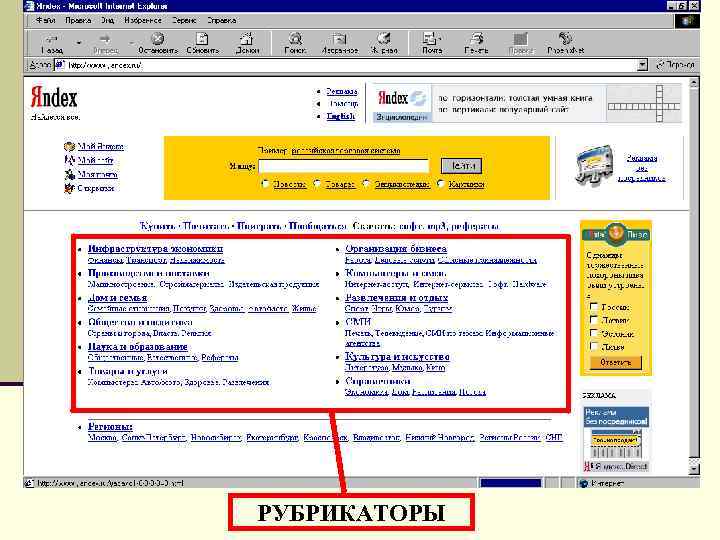Image resolution: width=720 pixels, height=540 pixels.
Task: Open the Файл menu
Action: tap(45, 20)
